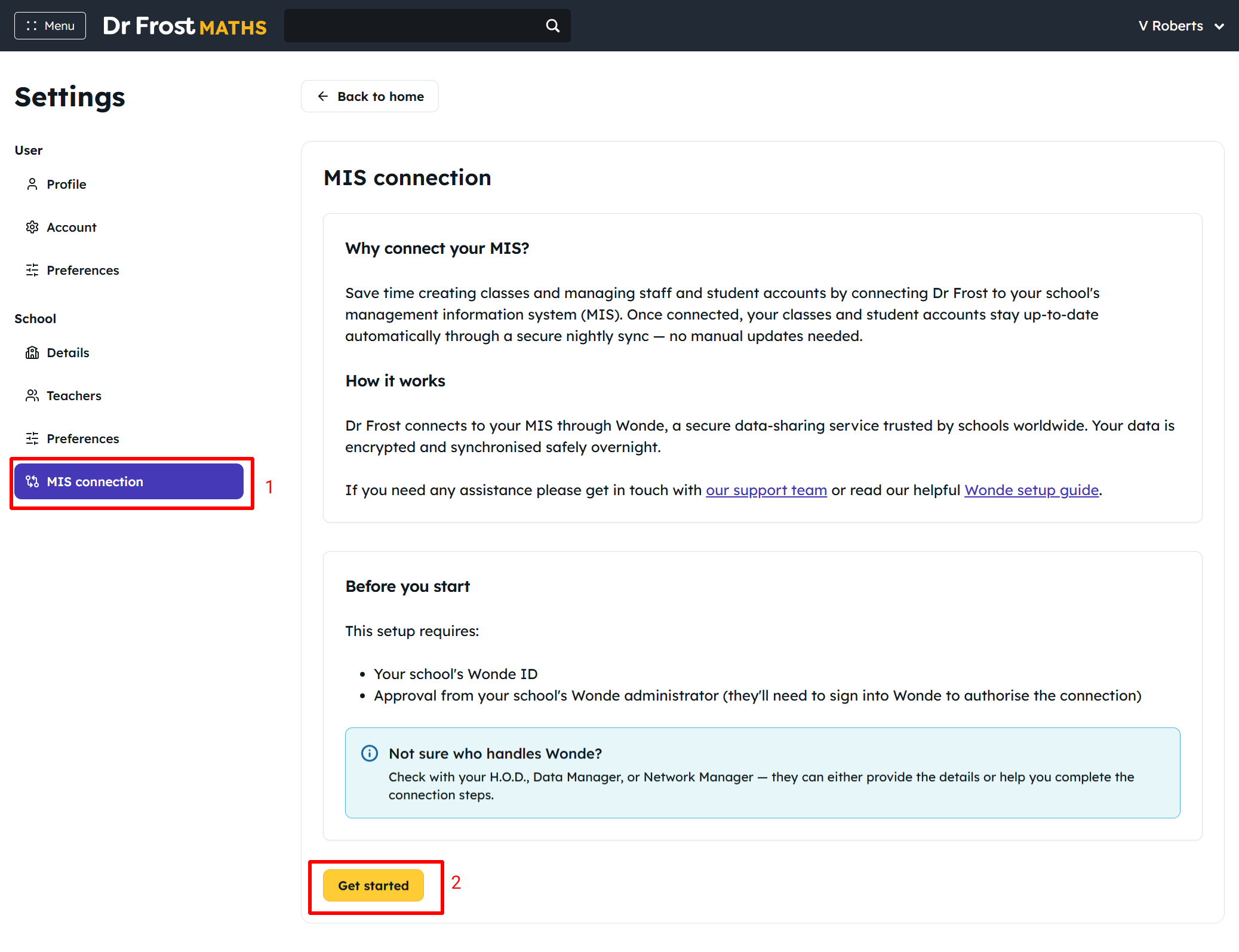The image size is (1239, 952).
Task: Click the school Details building icon
Action: point(32,352)
